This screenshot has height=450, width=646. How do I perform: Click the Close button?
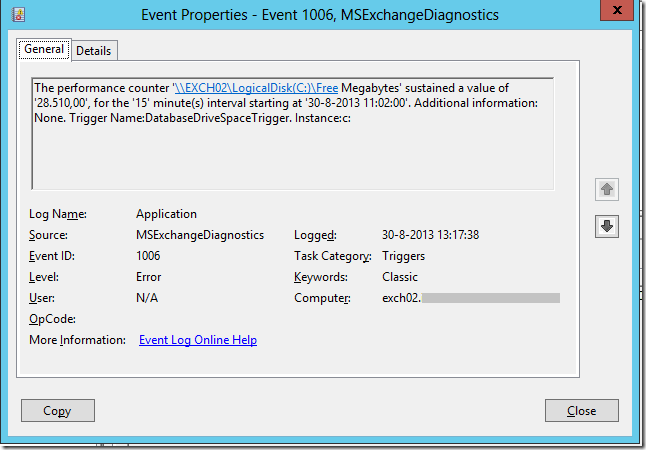582,410
